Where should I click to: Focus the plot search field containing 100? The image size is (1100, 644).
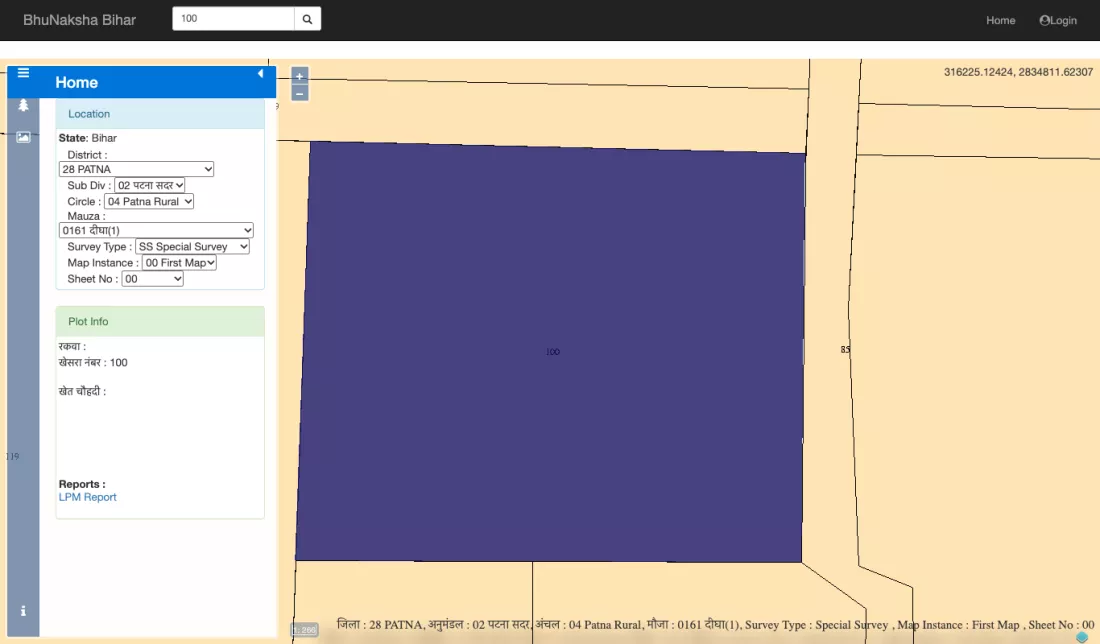[x=233, y=19]
